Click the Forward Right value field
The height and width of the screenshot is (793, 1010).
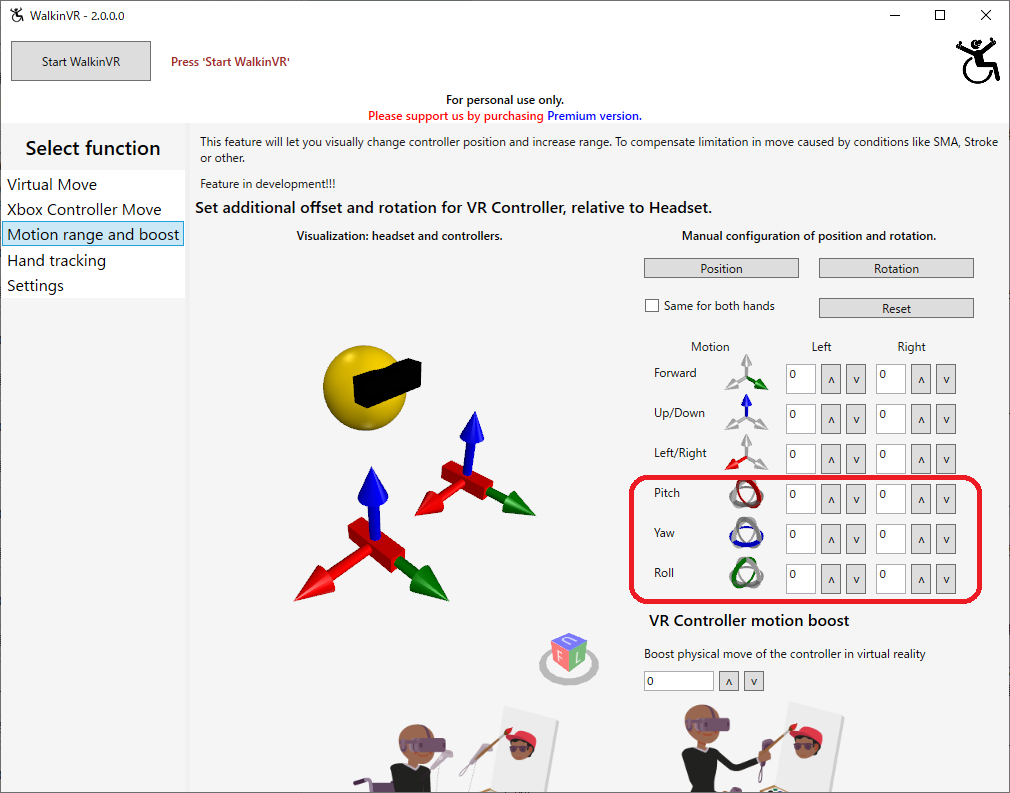(x=891, y=379)
